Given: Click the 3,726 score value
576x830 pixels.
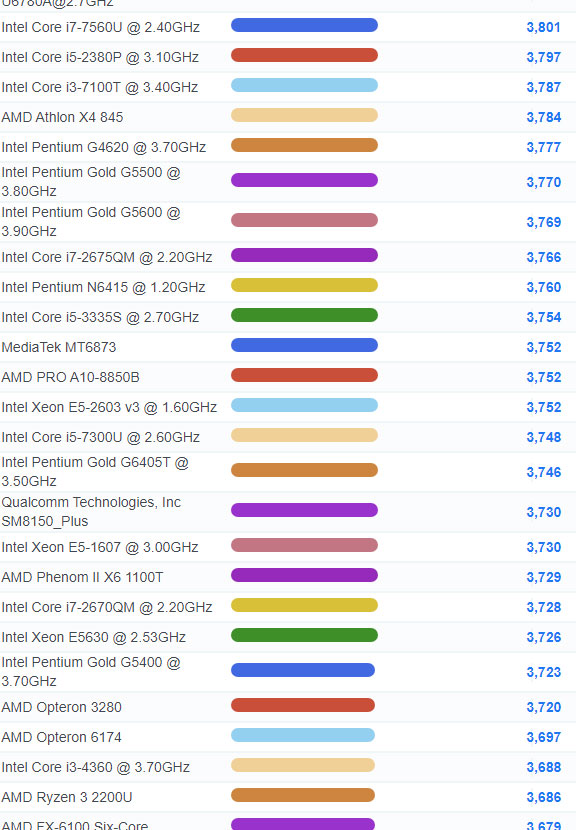Looking at the screenshot, I should 544,637.
